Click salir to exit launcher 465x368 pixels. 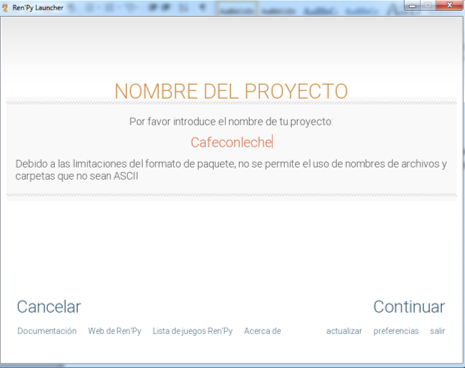click(x=438, y=331)
